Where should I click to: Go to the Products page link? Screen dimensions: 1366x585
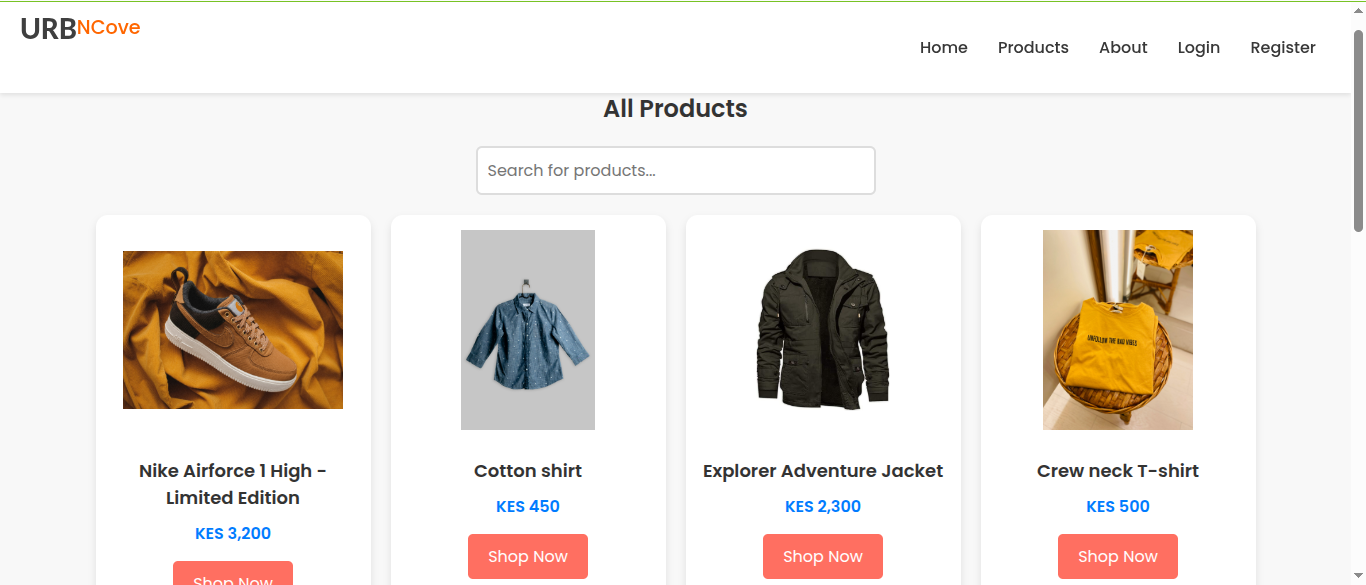(x=1033, y=47)
